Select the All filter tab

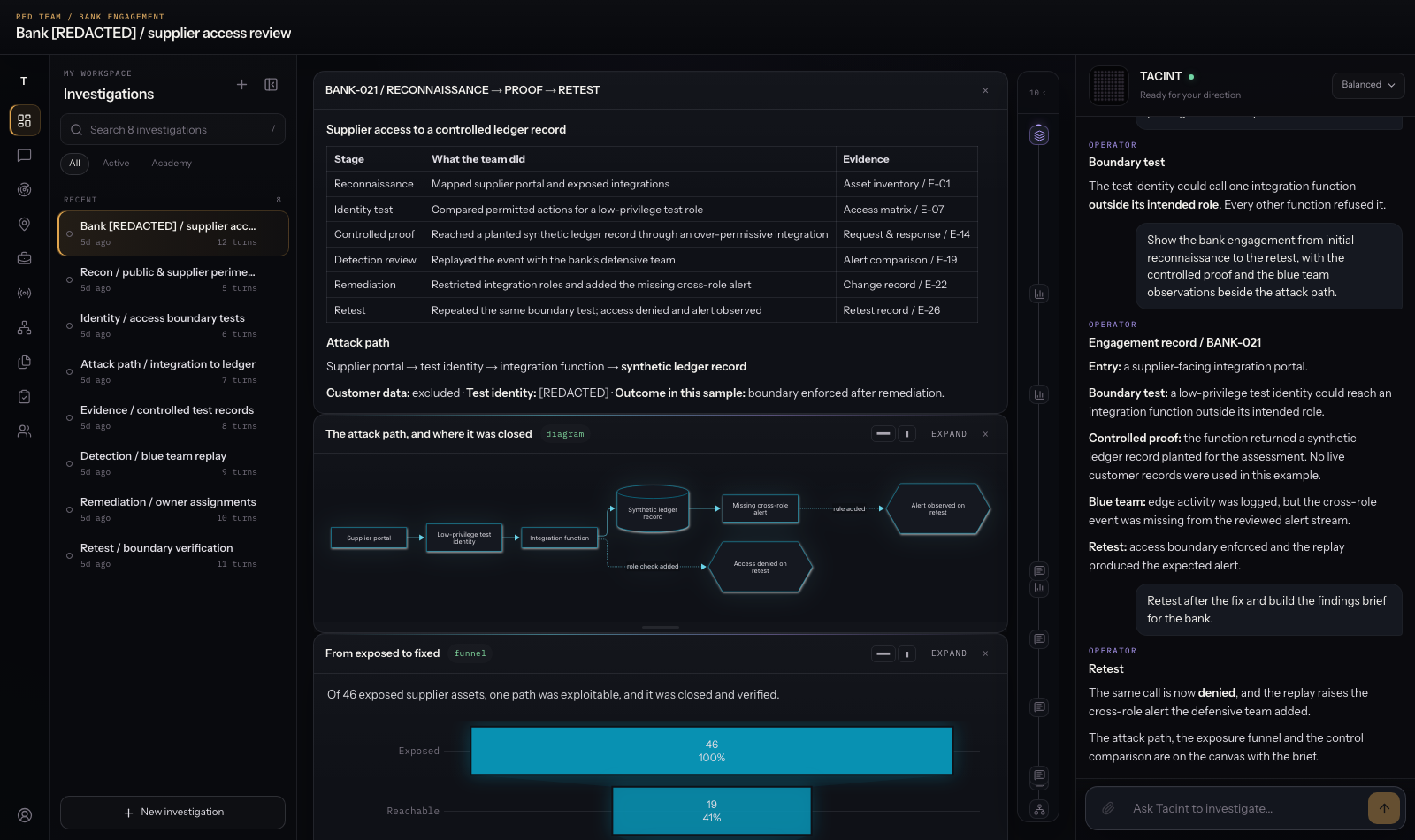point(75,164)
